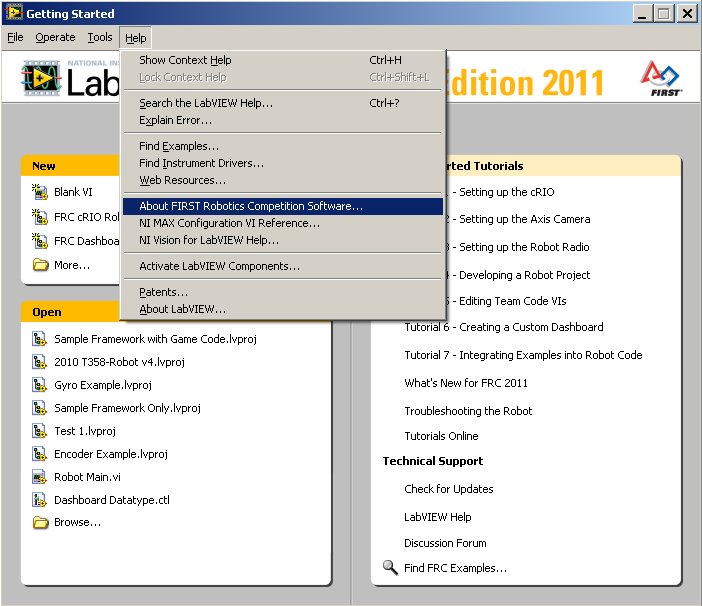This screenshot has height=606, width=702.
Task: Choose Explain Error... from Help menu
Action: click(x=283, y=120)
